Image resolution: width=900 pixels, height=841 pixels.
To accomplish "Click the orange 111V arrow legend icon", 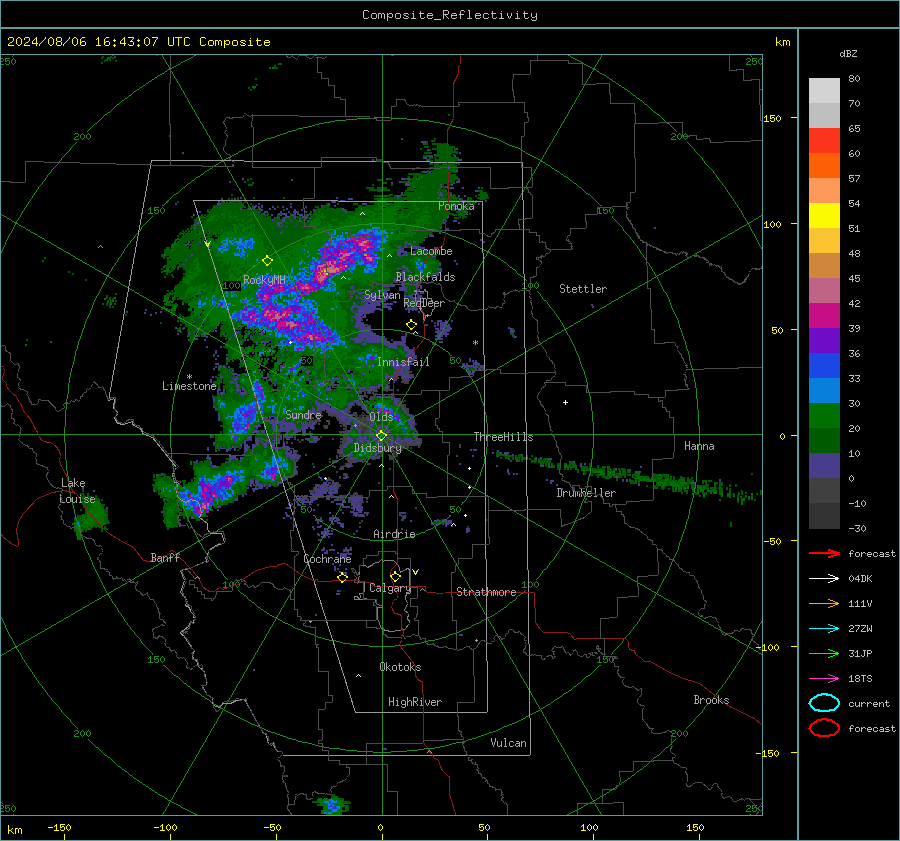I will pyautogui.click(x=824, y=603).
